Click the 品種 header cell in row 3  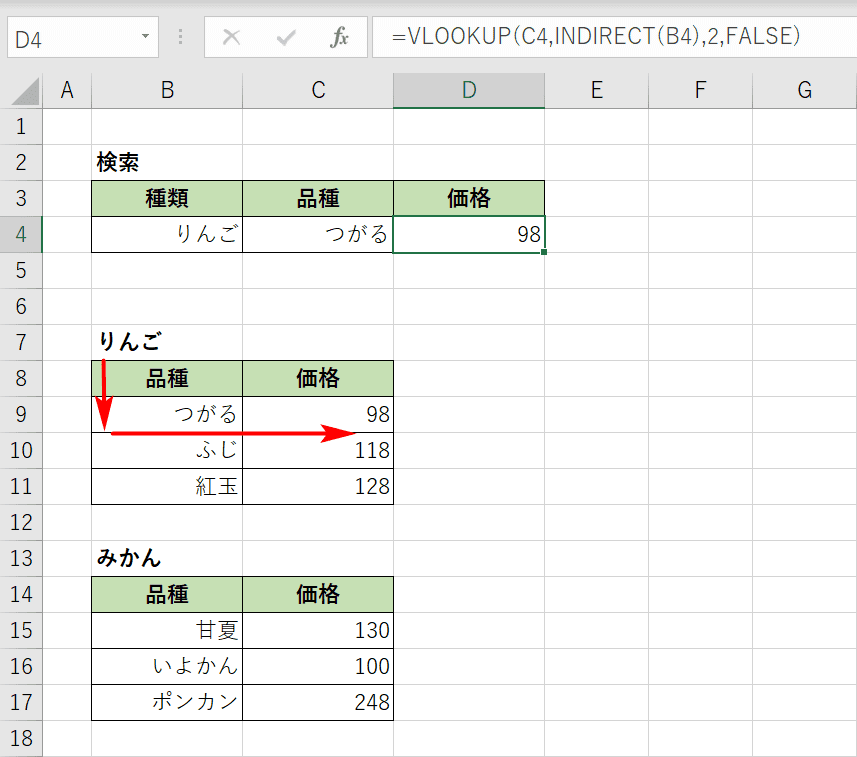[318, 198]
